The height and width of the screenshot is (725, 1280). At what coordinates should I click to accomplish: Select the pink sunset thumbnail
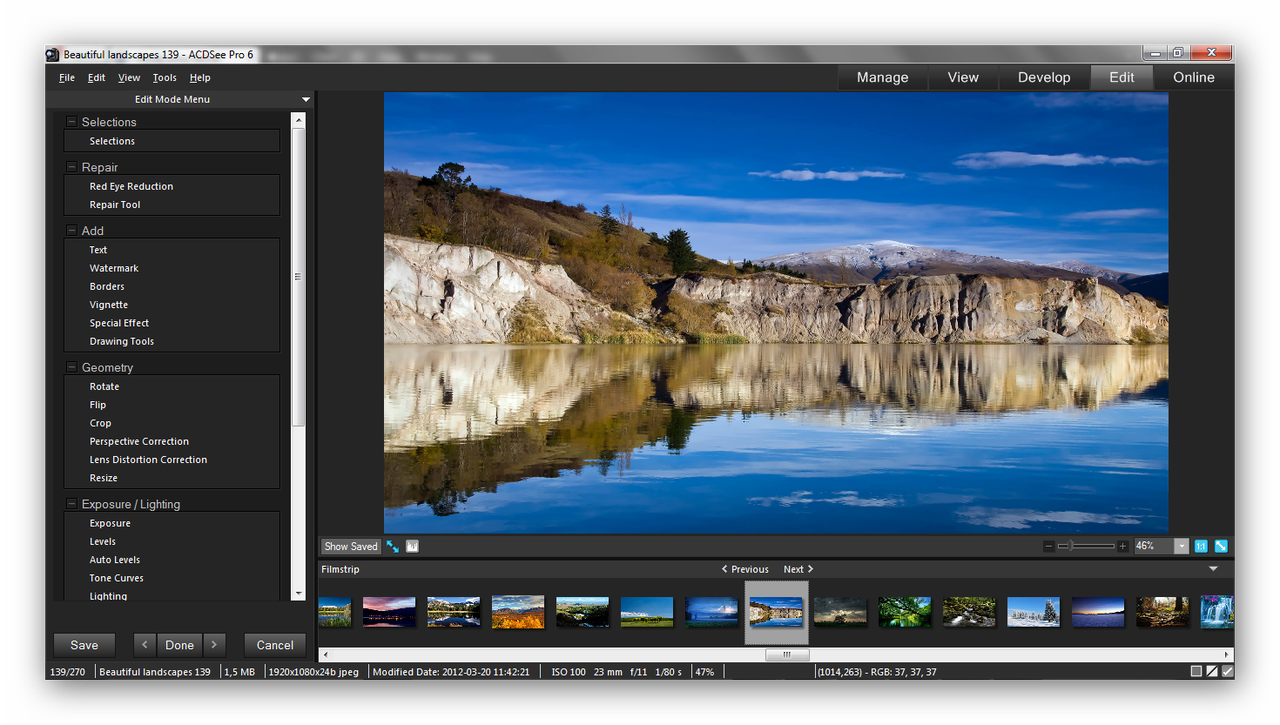(x=389, y=612)
